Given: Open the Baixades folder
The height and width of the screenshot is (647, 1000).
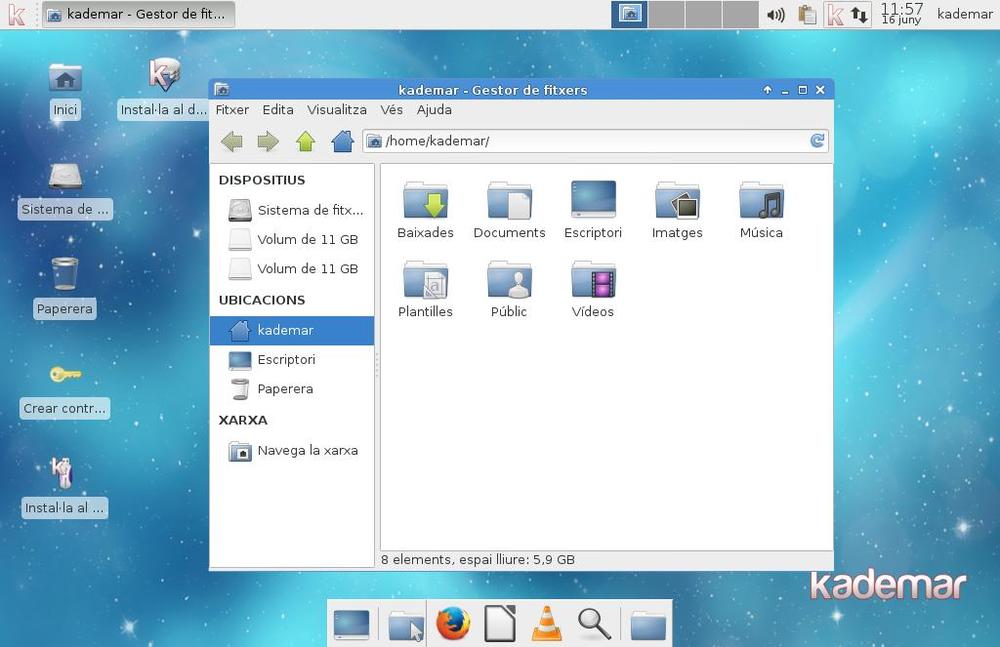Looking at the screenshot, I should [425, 207].
